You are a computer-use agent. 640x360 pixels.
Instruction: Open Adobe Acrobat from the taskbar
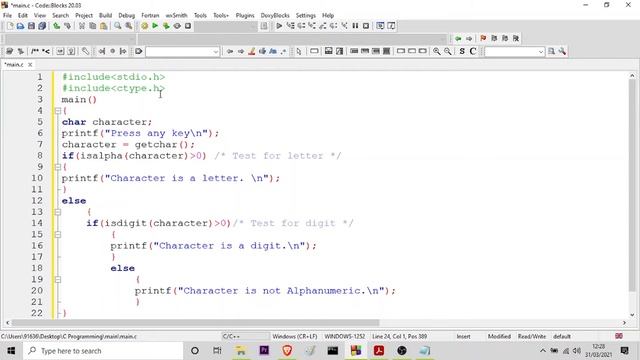coord(379,351)
